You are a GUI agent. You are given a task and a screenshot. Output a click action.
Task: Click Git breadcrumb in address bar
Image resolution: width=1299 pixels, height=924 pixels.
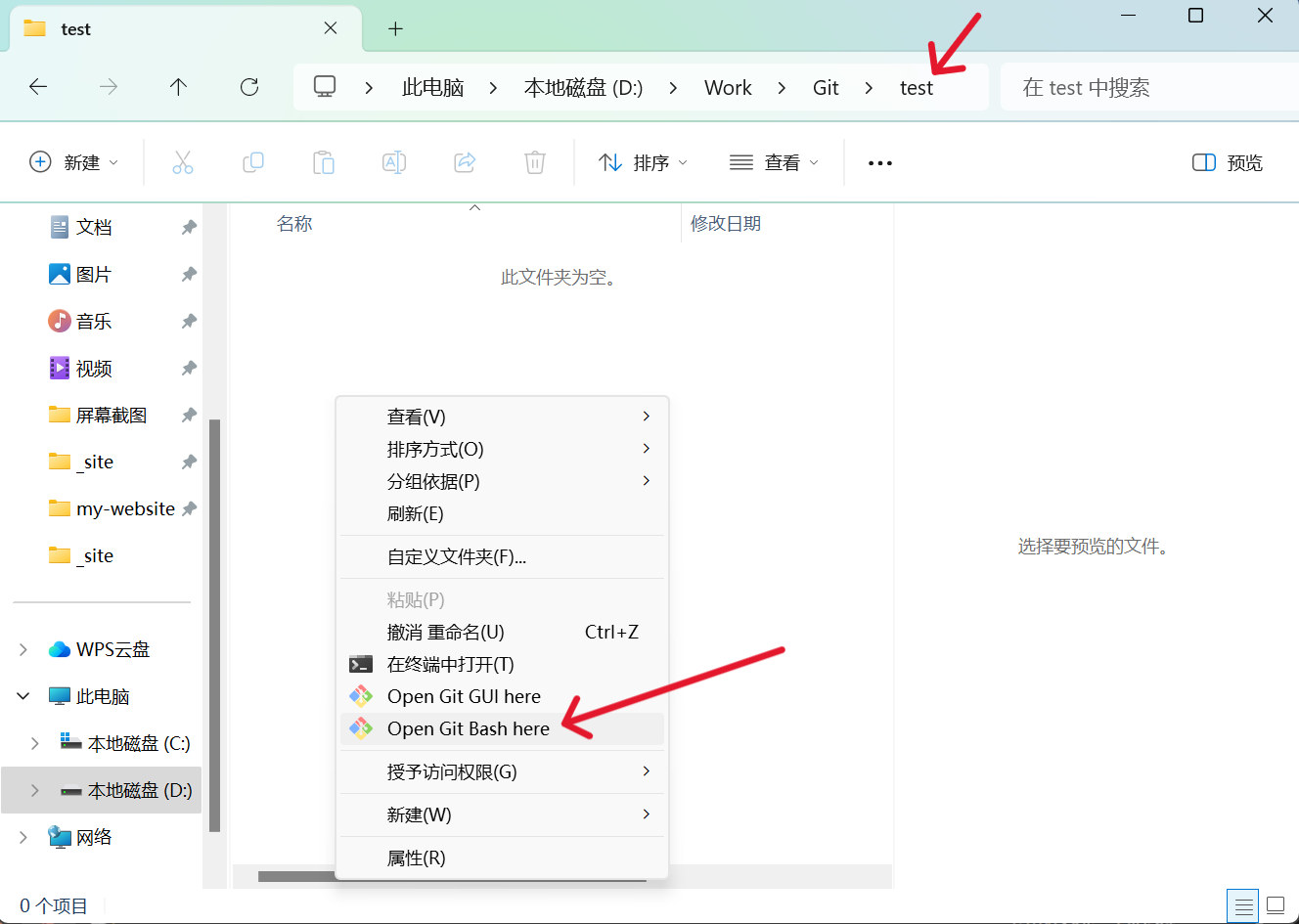826,88
